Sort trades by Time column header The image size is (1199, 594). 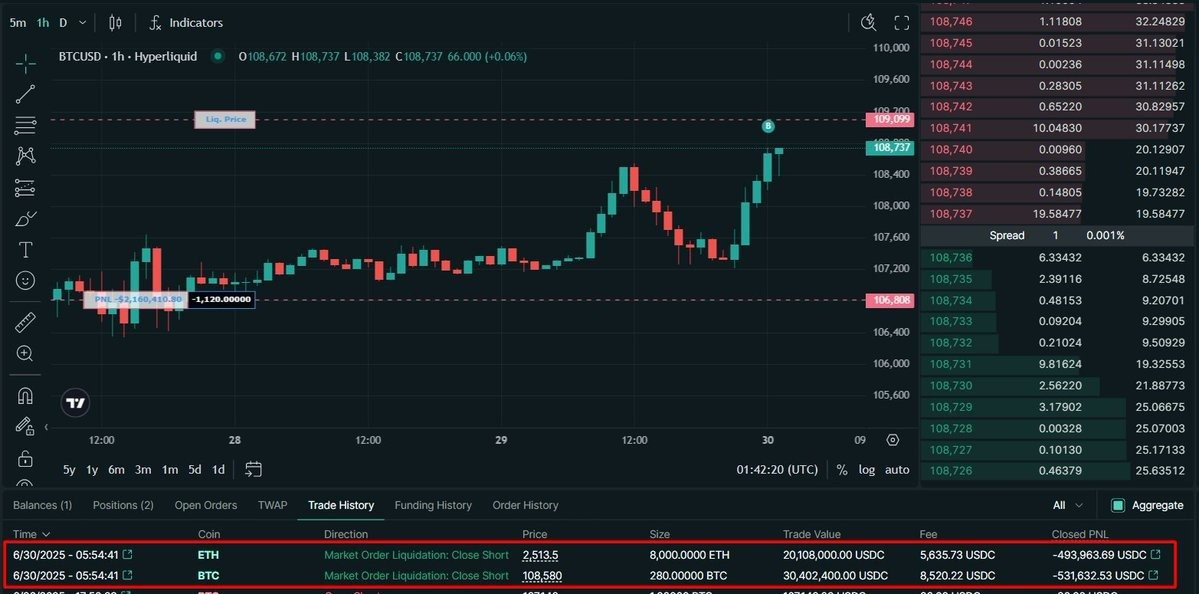(x=31, y=534)
